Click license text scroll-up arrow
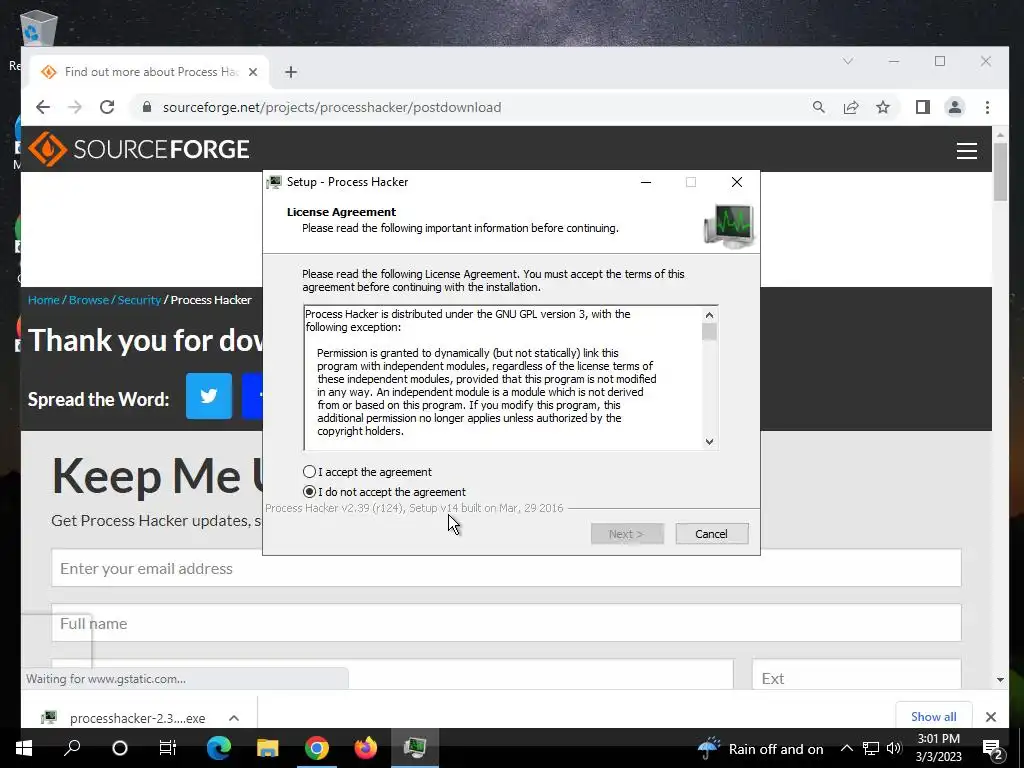 coord(709,315)
